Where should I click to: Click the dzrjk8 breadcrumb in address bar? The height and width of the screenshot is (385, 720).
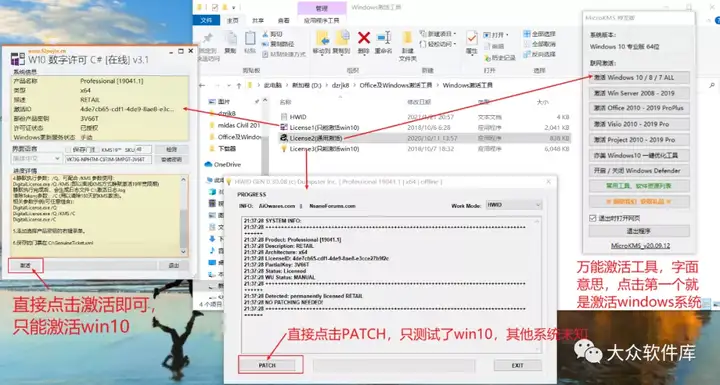(x=340, y=85)
